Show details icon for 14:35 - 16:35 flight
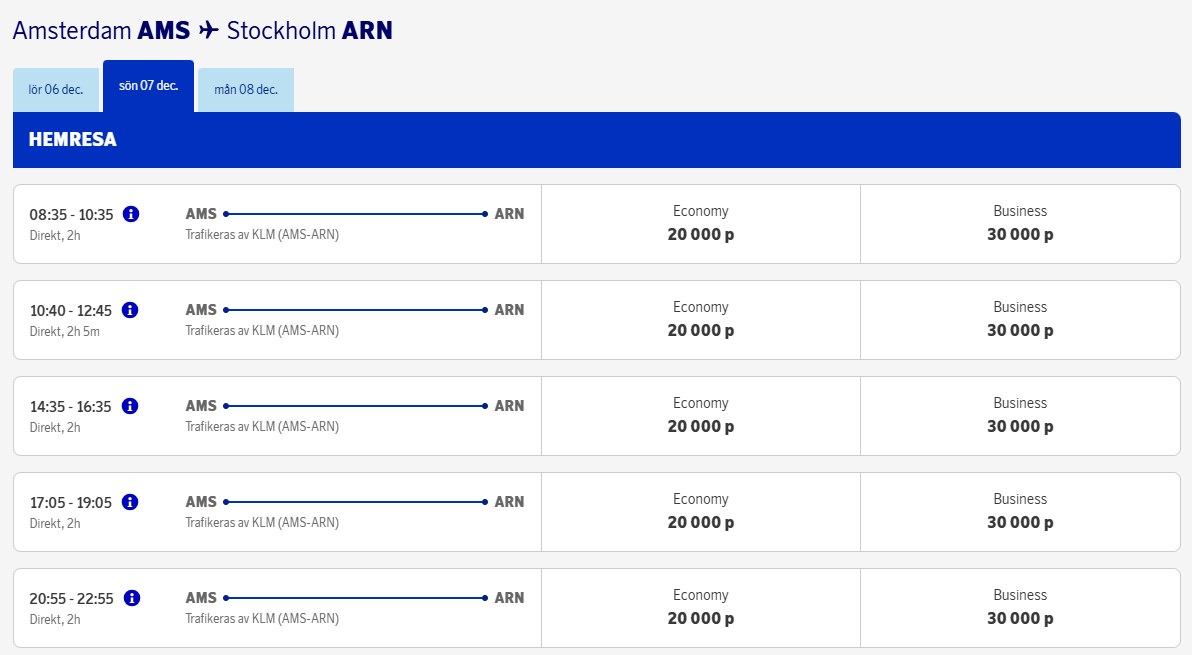 click(x=130, y=406)
